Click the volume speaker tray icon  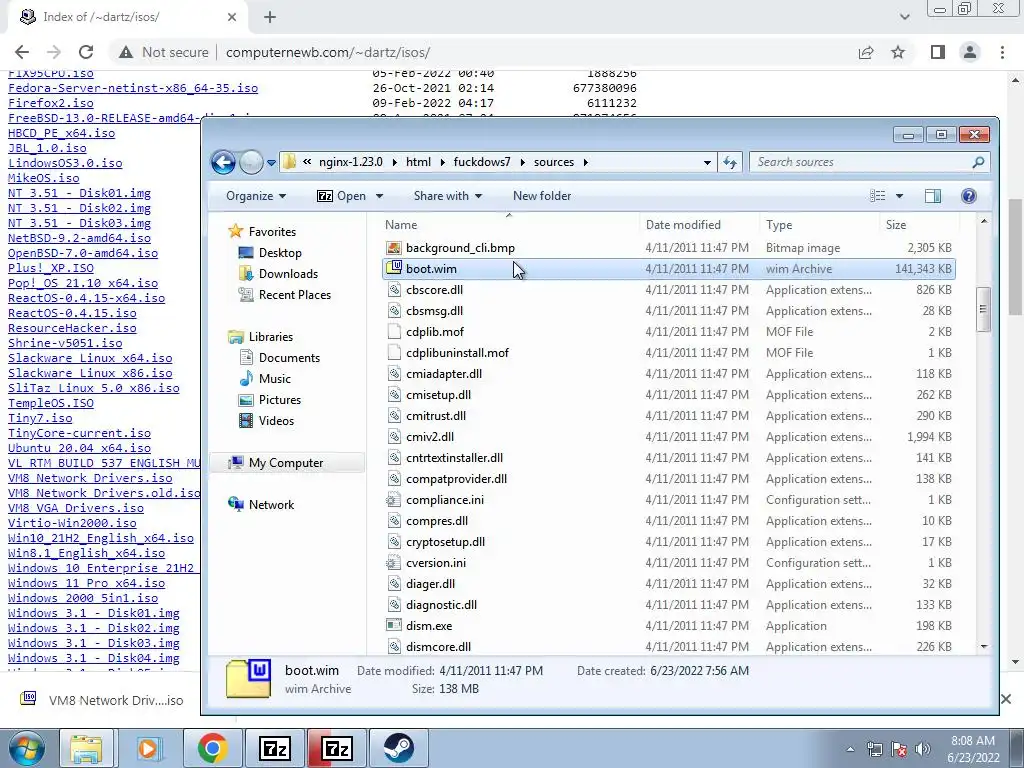point(923,749)
